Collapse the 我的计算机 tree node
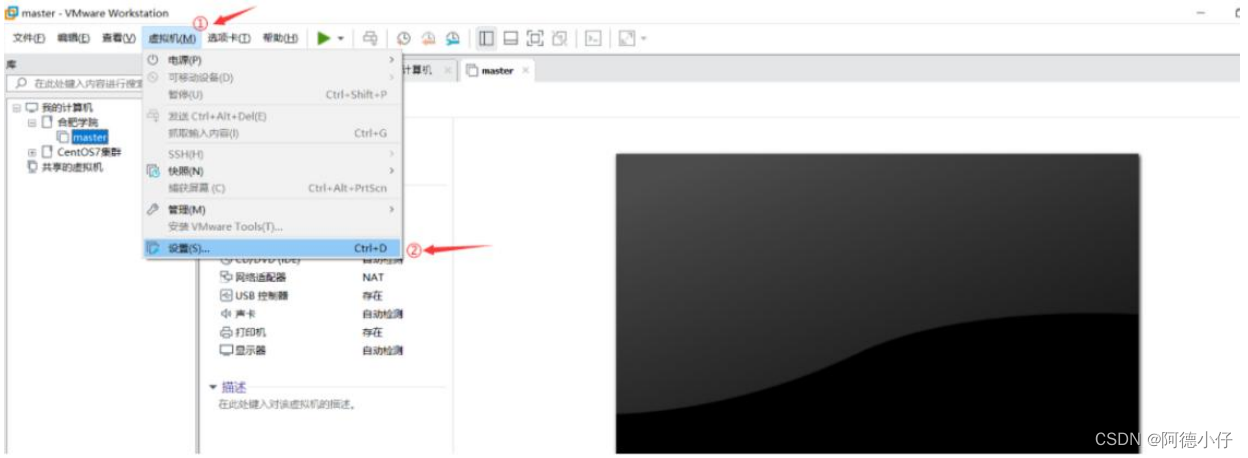 pyautogui.click(x=17, y=107)
